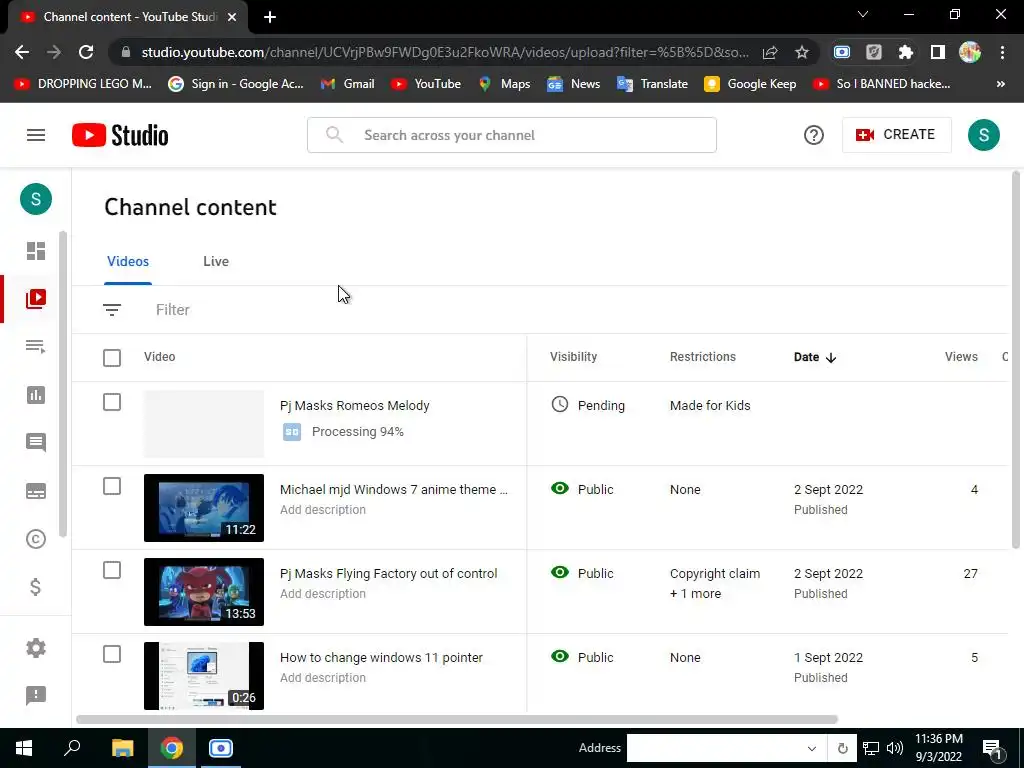Open a new browser tab

click(270, 17)
